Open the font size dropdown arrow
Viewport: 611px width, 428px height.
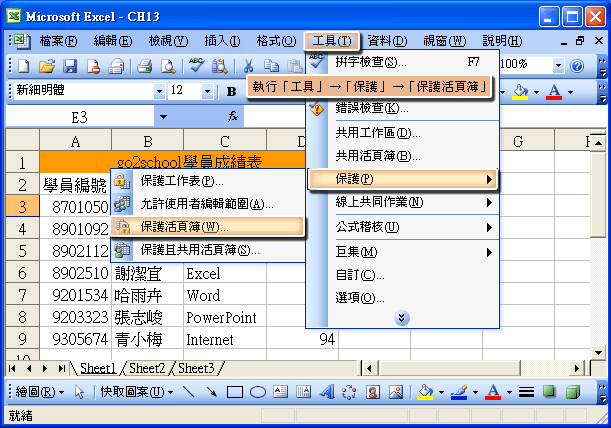(207, 92)
